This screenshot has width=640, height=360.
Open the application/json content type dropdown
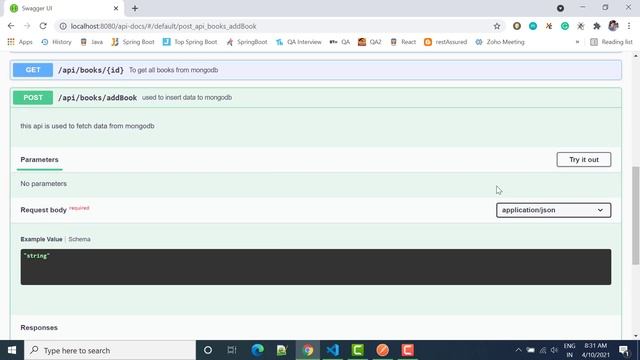point(553,210)
